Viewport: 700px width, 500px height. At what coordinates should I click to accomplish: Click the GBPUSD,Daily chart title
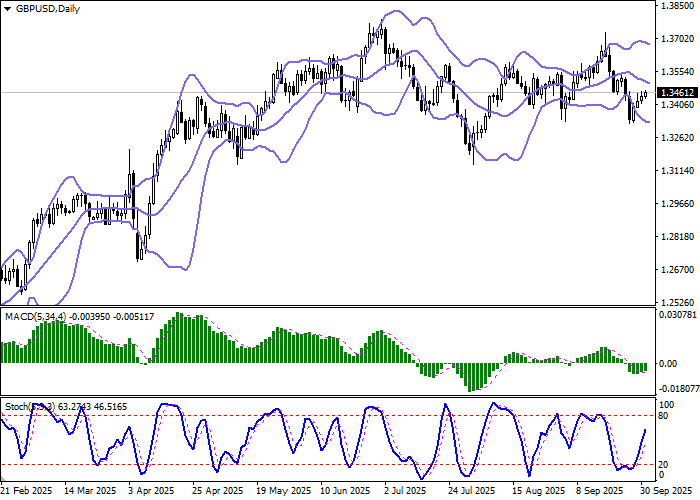click(x=44, y=8)
